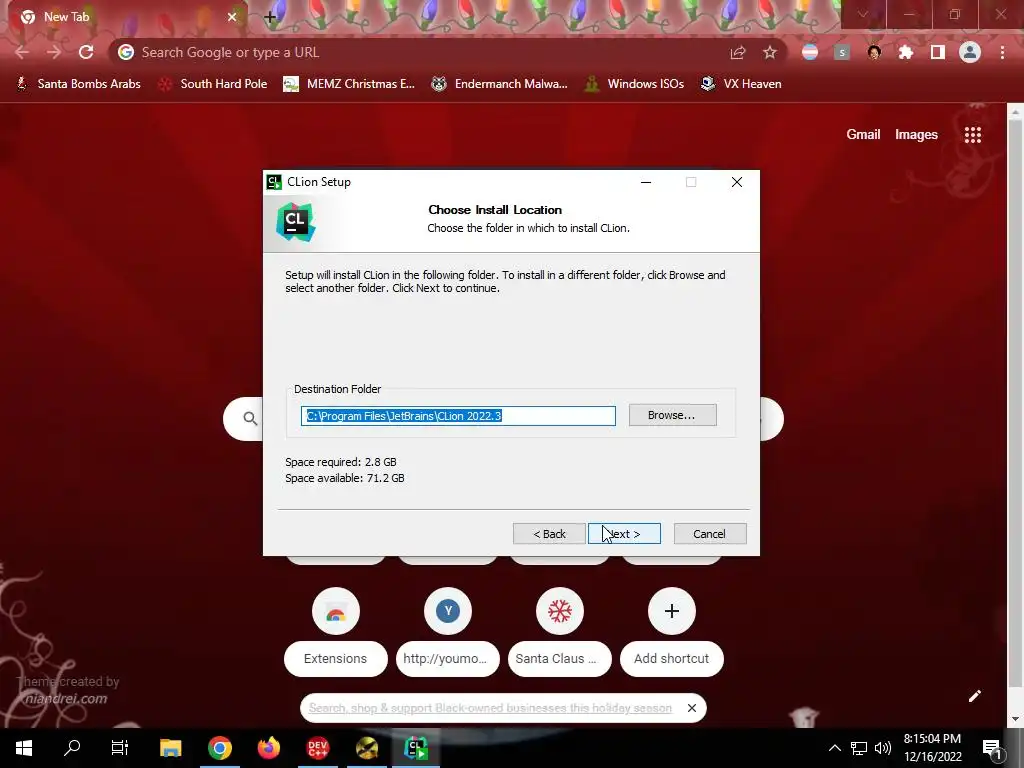Open the http://youmo... shortcut tile
This screenshot has height=768, width=1024.
coord(447,632)
